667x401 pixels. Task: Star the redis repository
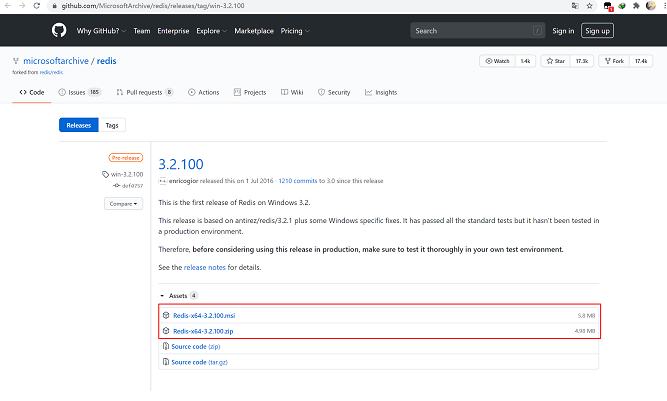tap(557, 61)
